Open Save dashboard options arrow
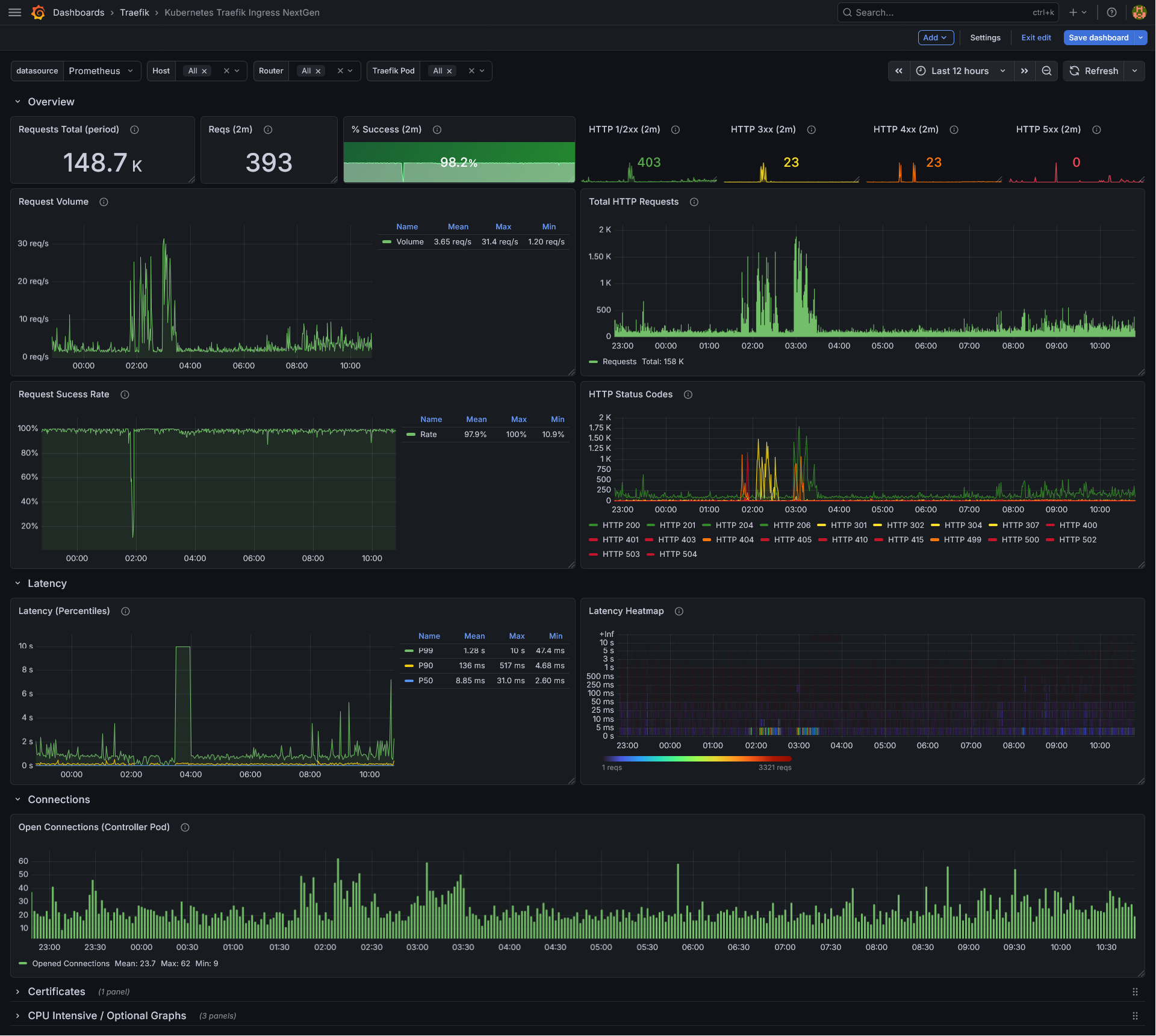This screenshot has height=1036, width=1156. pos(1141,38)
